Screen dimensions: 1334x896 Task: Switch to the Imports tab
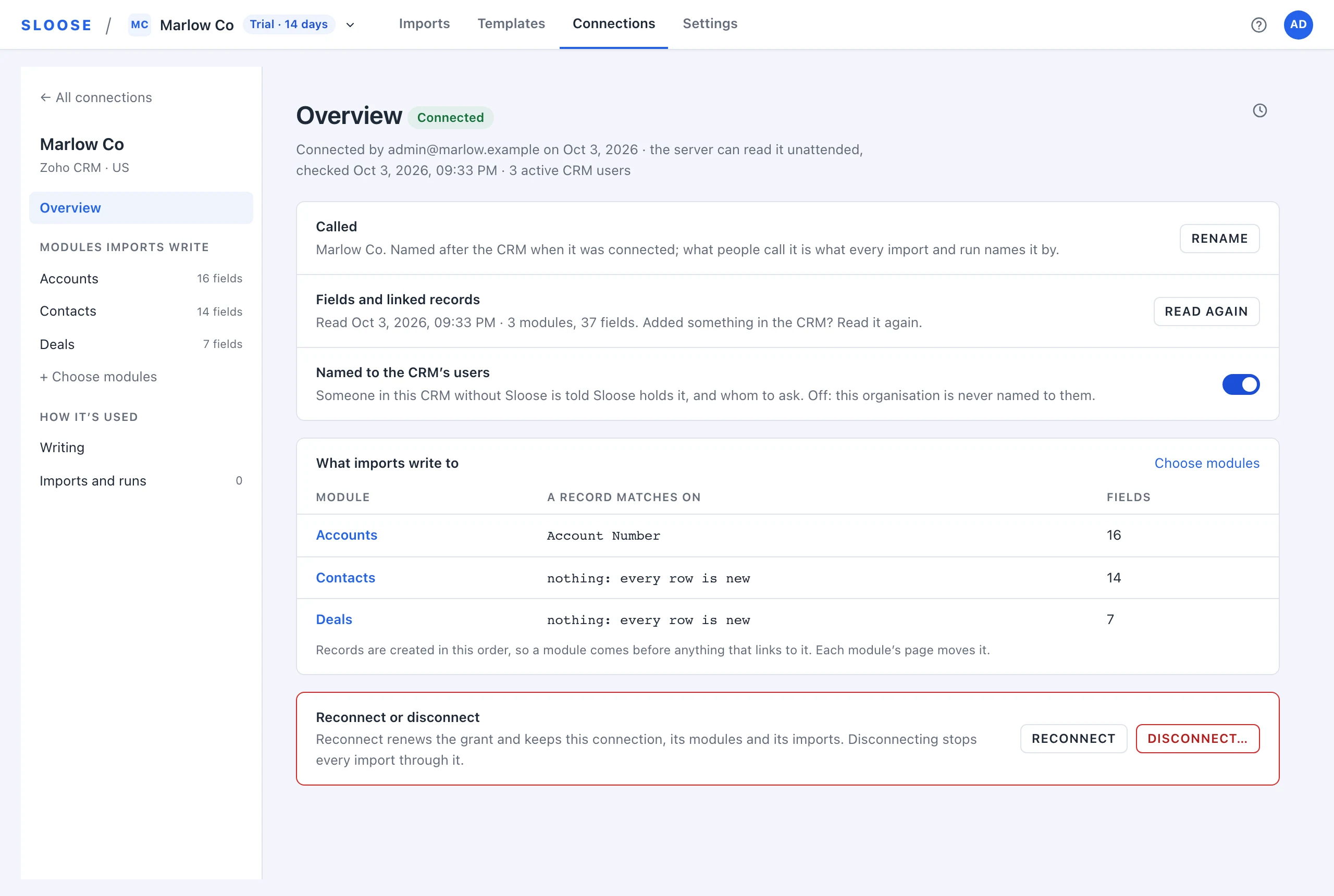click(x=424, y=23)
